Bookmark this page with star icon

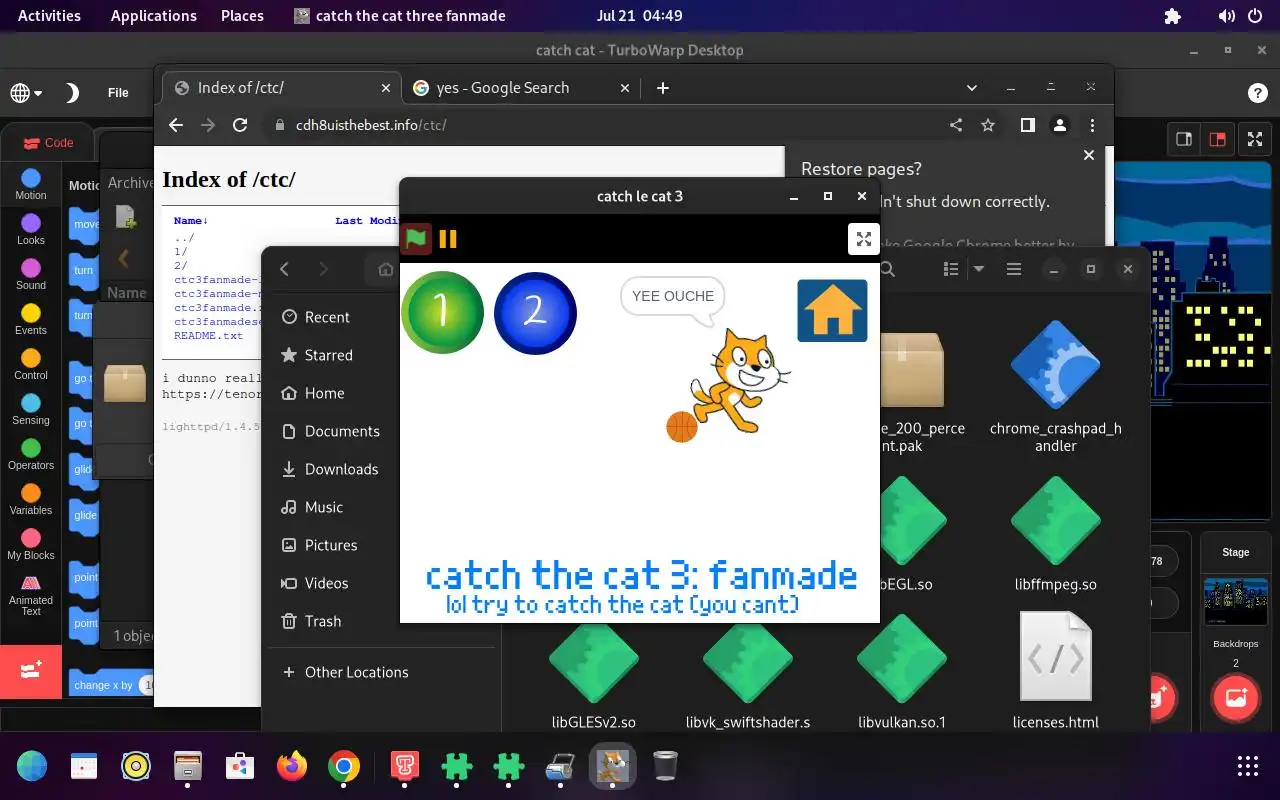988,125
